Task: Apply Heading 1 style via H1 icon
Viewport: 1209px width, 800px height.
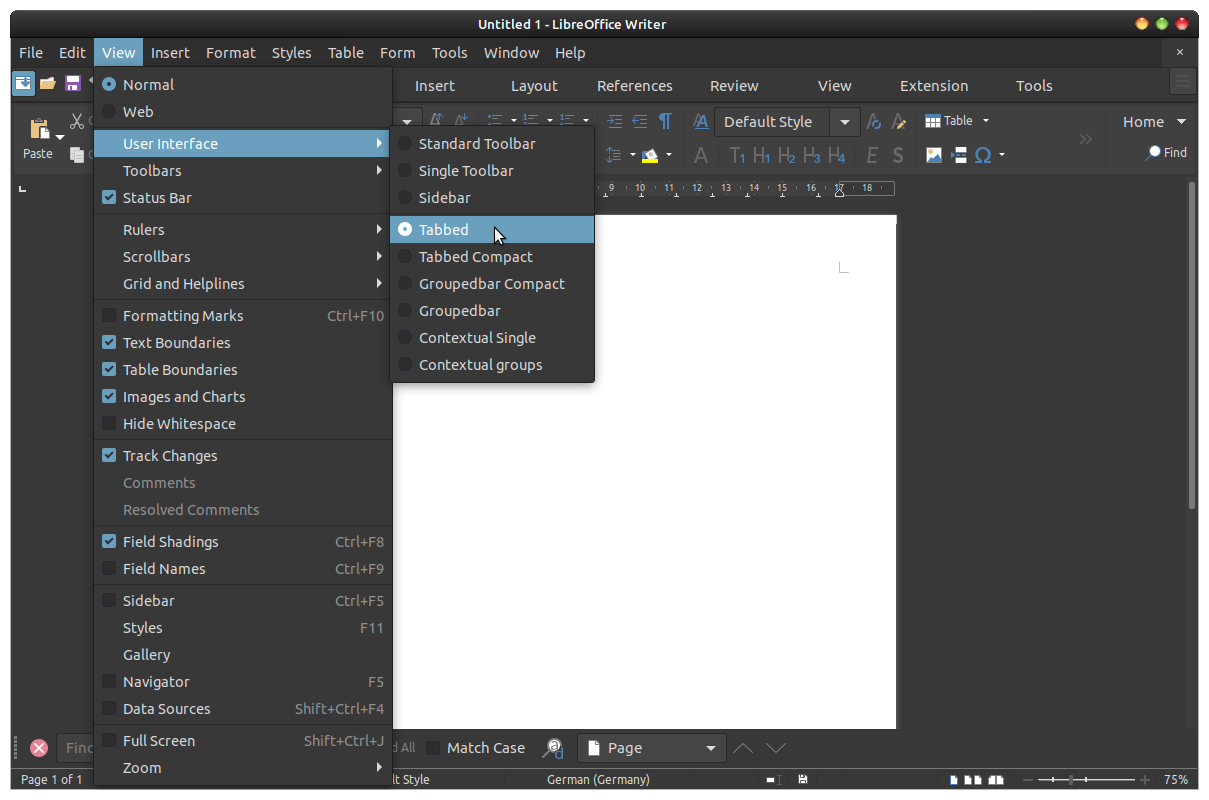Action: [762, 155]
